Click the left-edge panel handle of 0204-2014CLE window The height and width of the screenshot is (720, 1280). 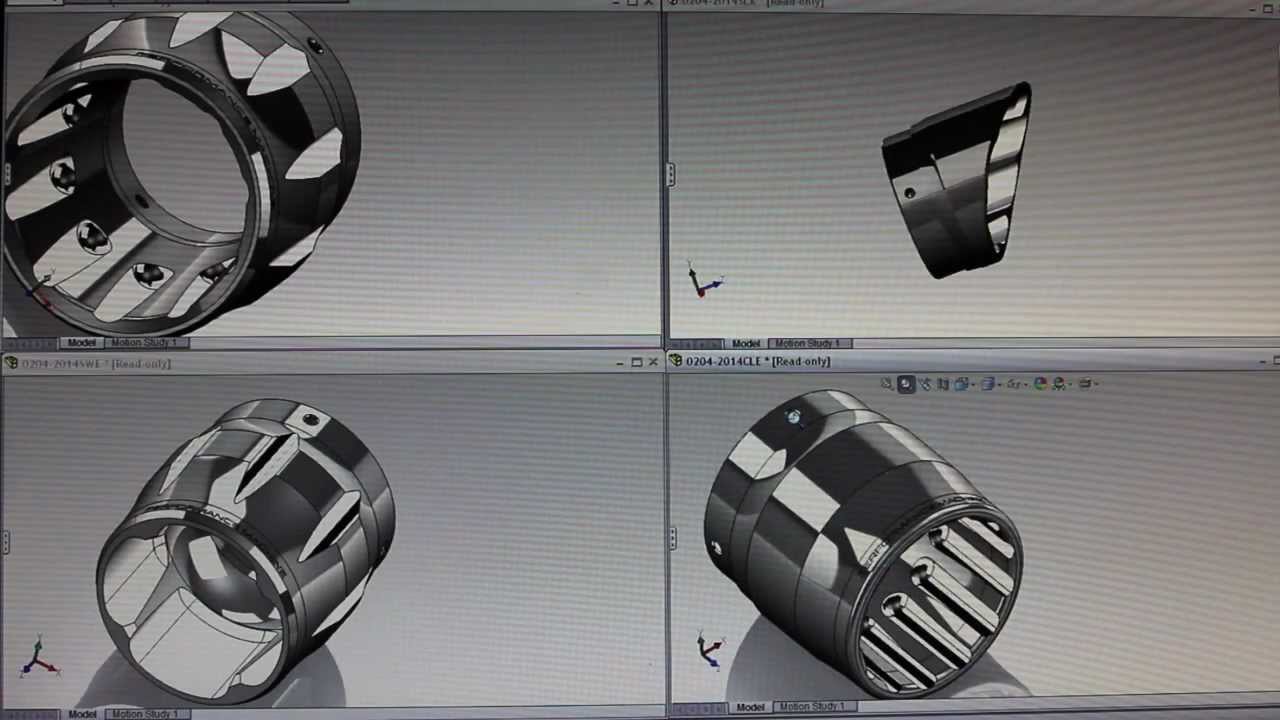pos(672,538)
